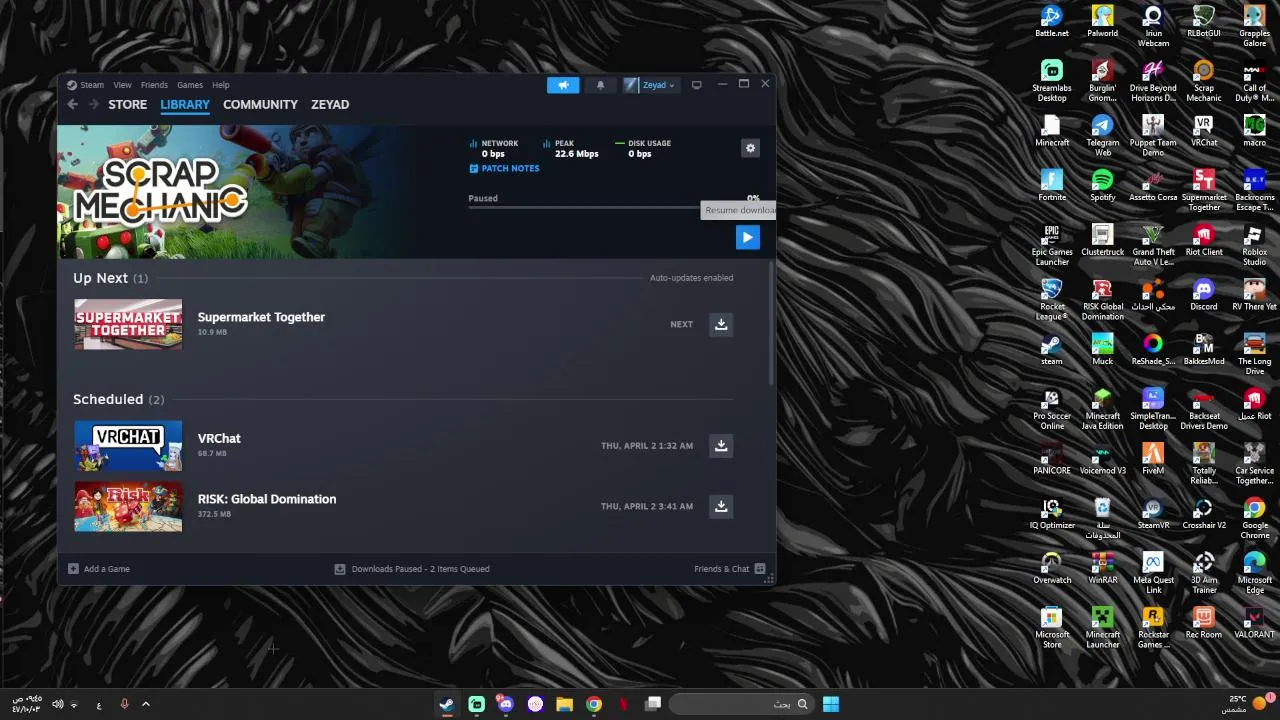Screen dimensions: 1280x720
Task: Open Meta Quest Link desktop shortcut
Action: click(x=1153, y=573)
